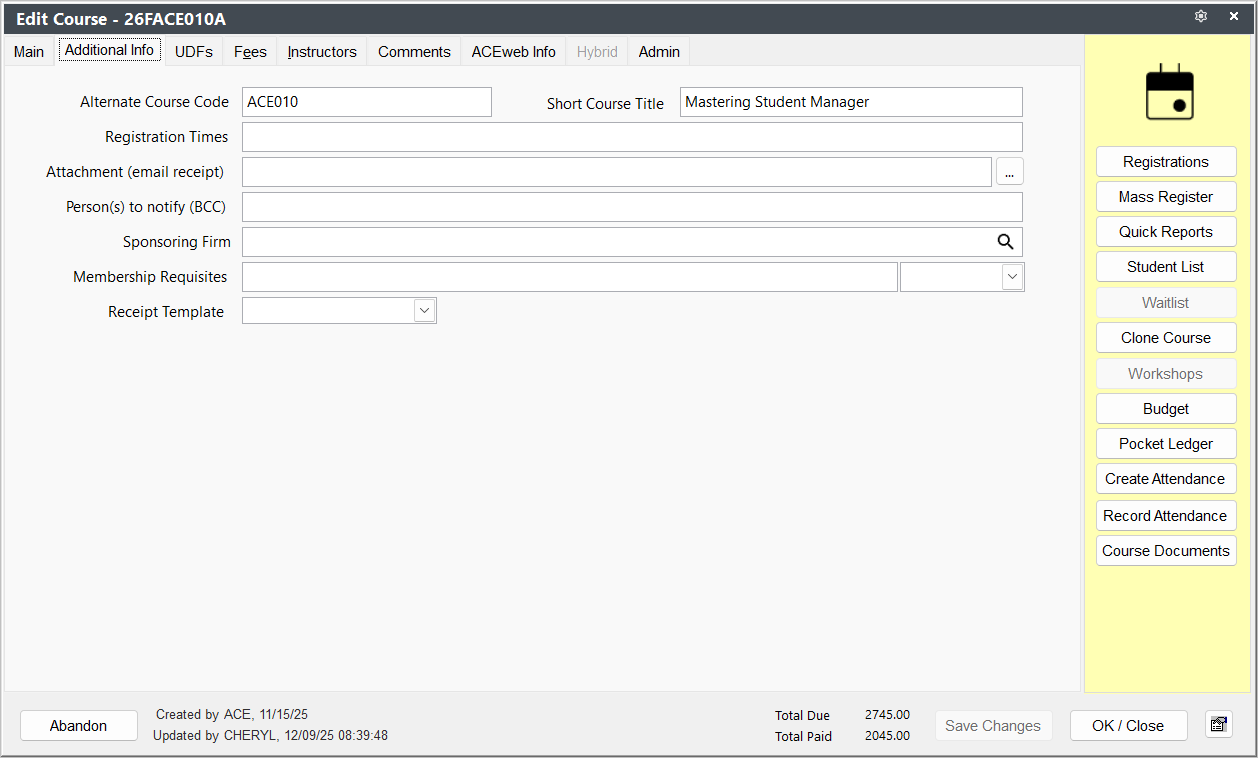Click into the Short Course Title field
This screenshot has width=1258, height=758.
[x=851, y=102]
